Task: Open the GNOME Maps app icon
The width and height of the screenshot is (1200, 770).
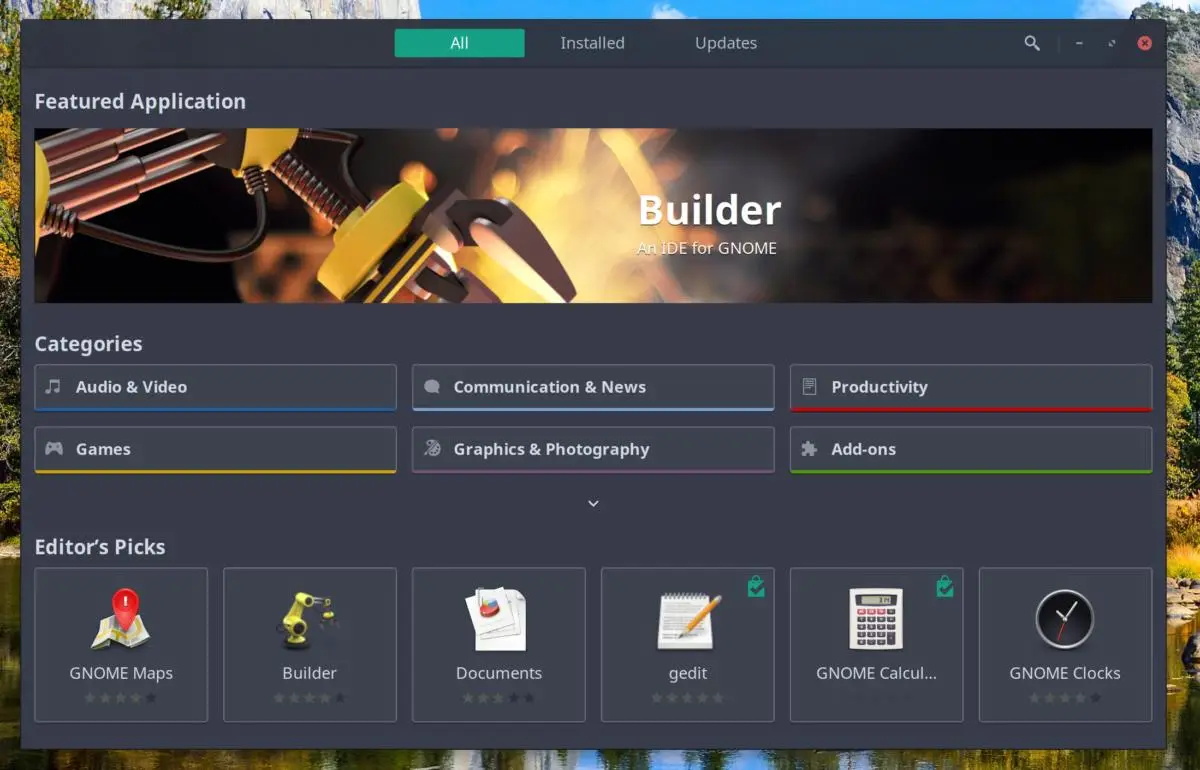Action: (x=121, y=620)
